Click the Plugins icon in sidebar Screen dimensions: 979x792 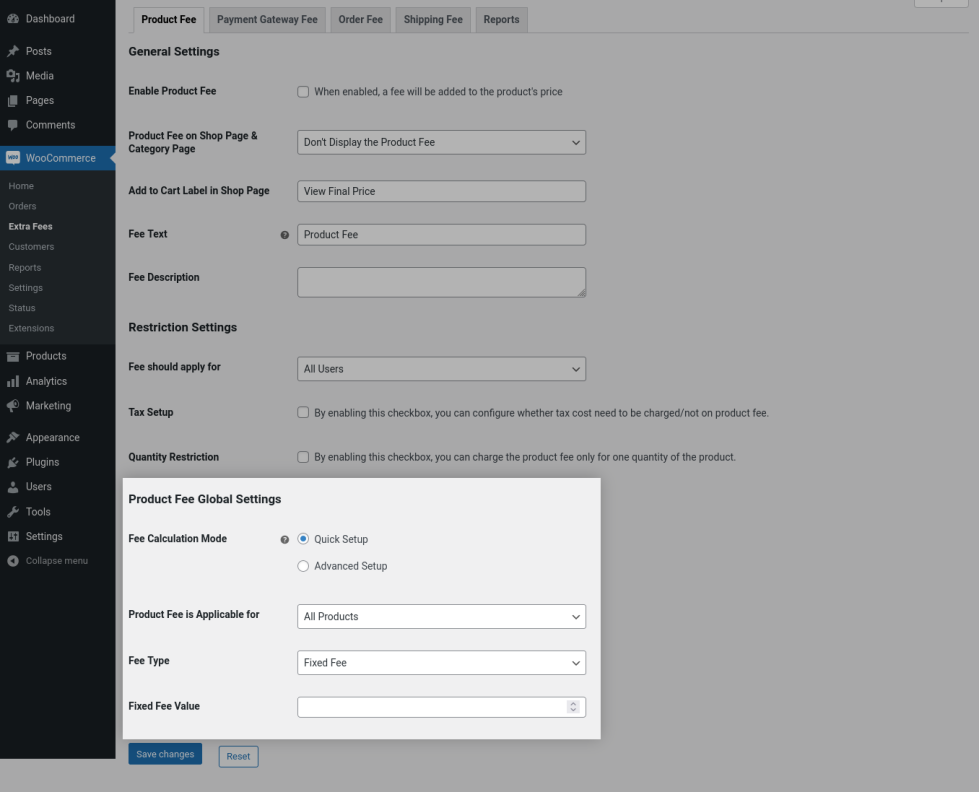click(x=13, y=462)
